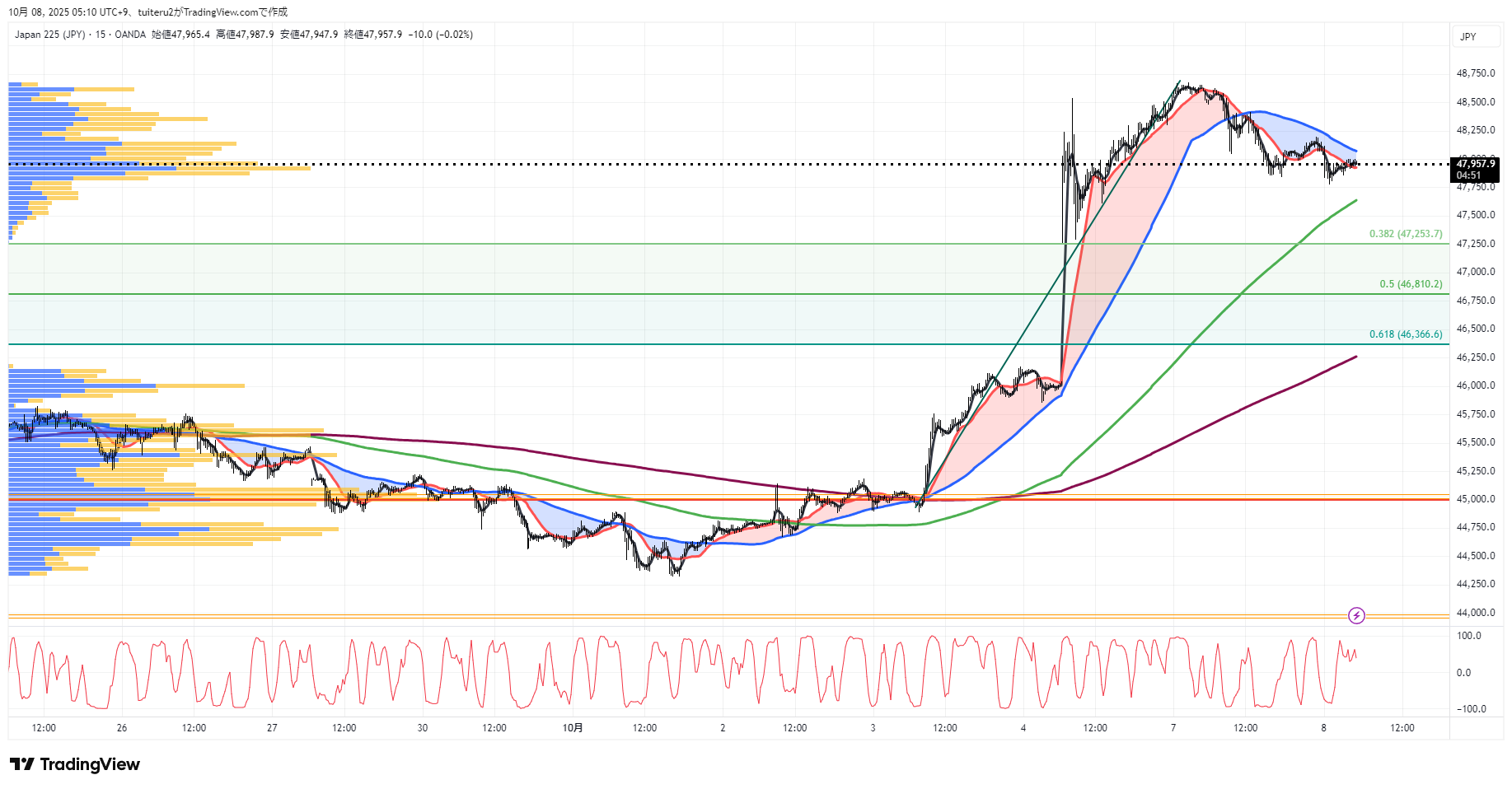Click the date 27 label on time axis
The image size is (1512, 789).
[272, 728]
